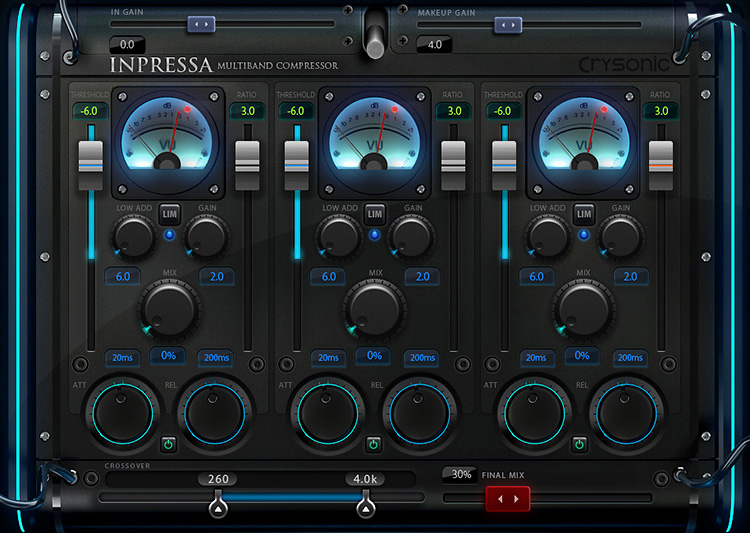Click the Low Add knob in first band
The width and height of the screenshot is (750, 533).
133,237
